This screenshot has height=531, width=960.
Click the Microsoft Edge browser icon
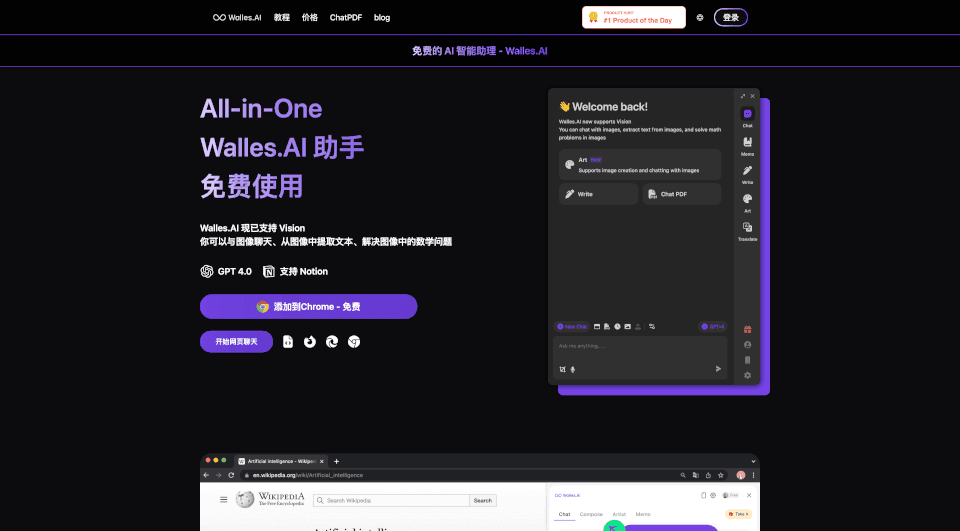(332, 342)
